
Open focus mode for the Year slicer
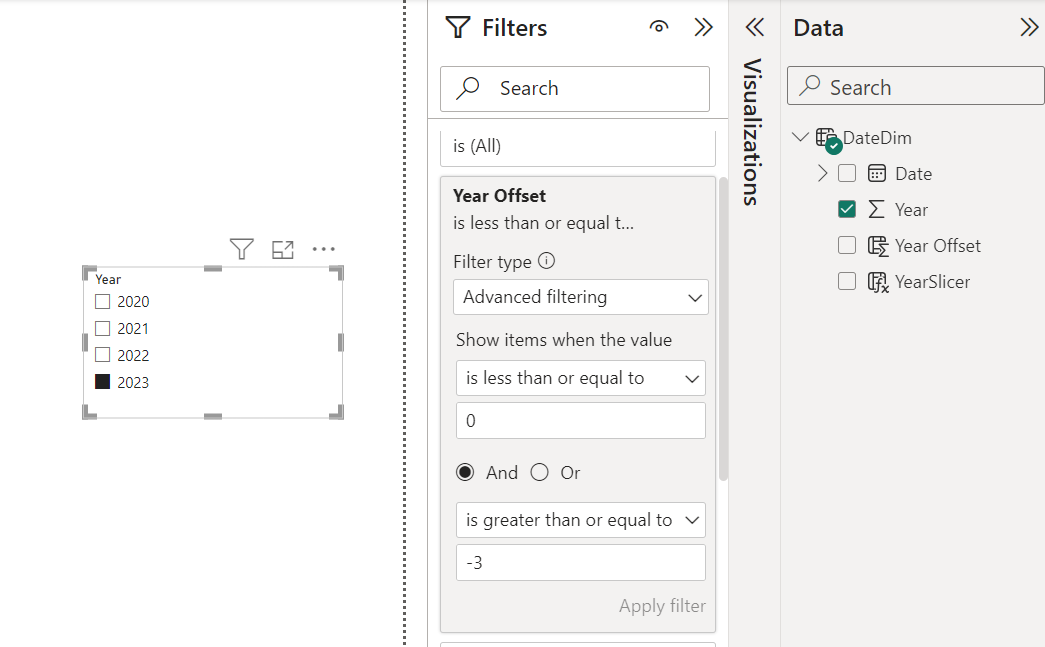point(283,249)
